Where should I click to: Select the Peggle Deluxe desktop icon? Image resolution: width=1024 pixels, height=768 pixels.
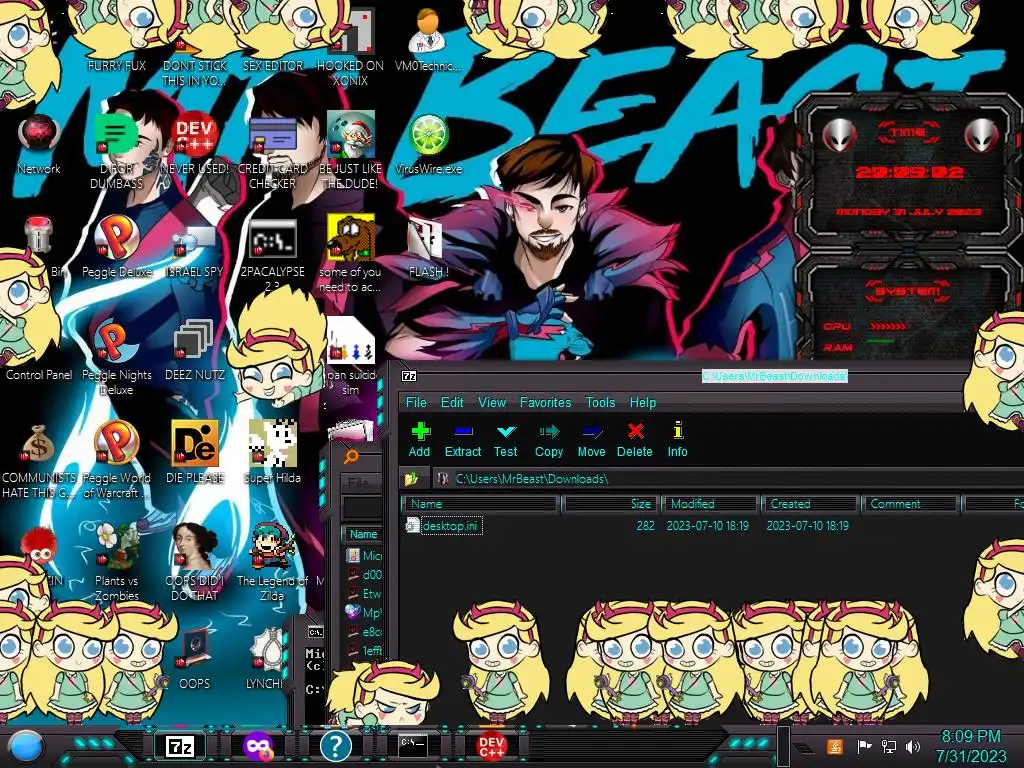click(116, 248)
